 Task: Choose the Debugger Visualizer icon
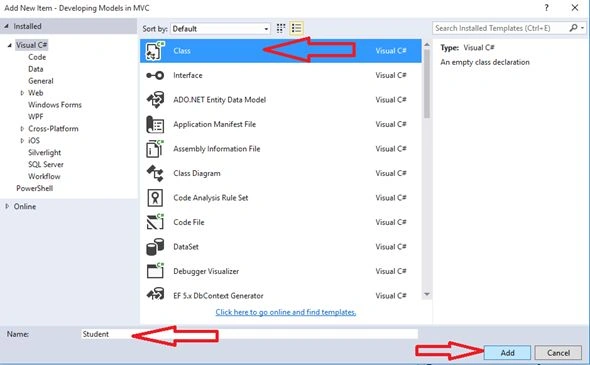(x=155, y=271)
